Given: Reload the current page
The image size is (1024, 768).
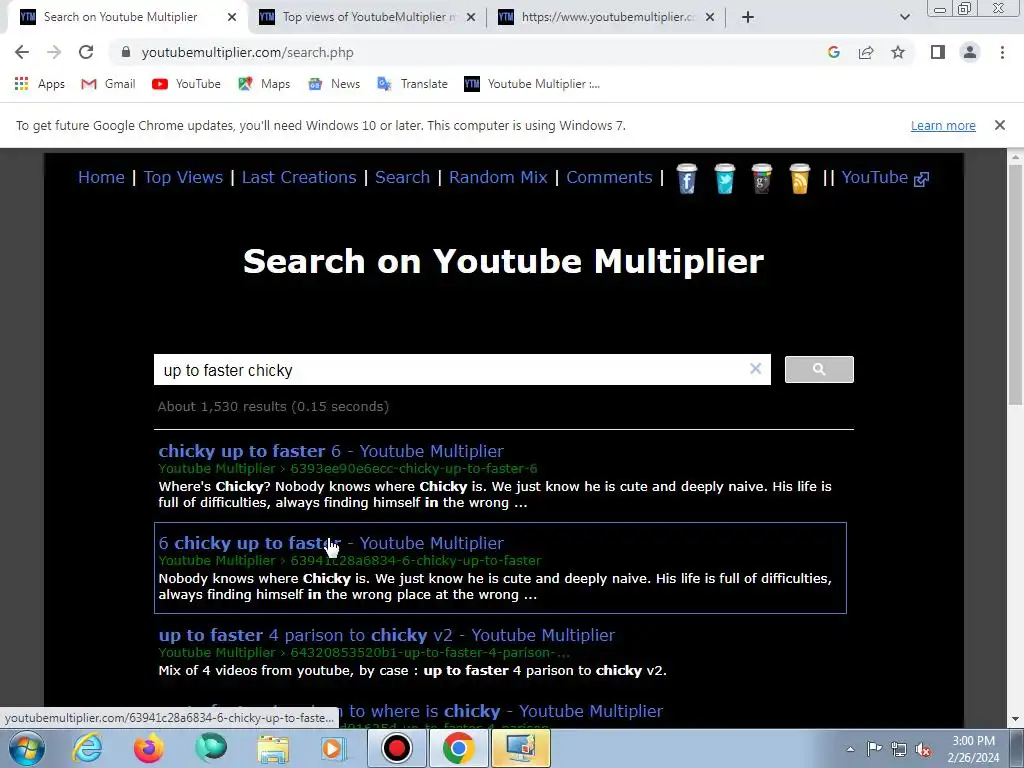Looking at the screenshot, I should point(86,52).
